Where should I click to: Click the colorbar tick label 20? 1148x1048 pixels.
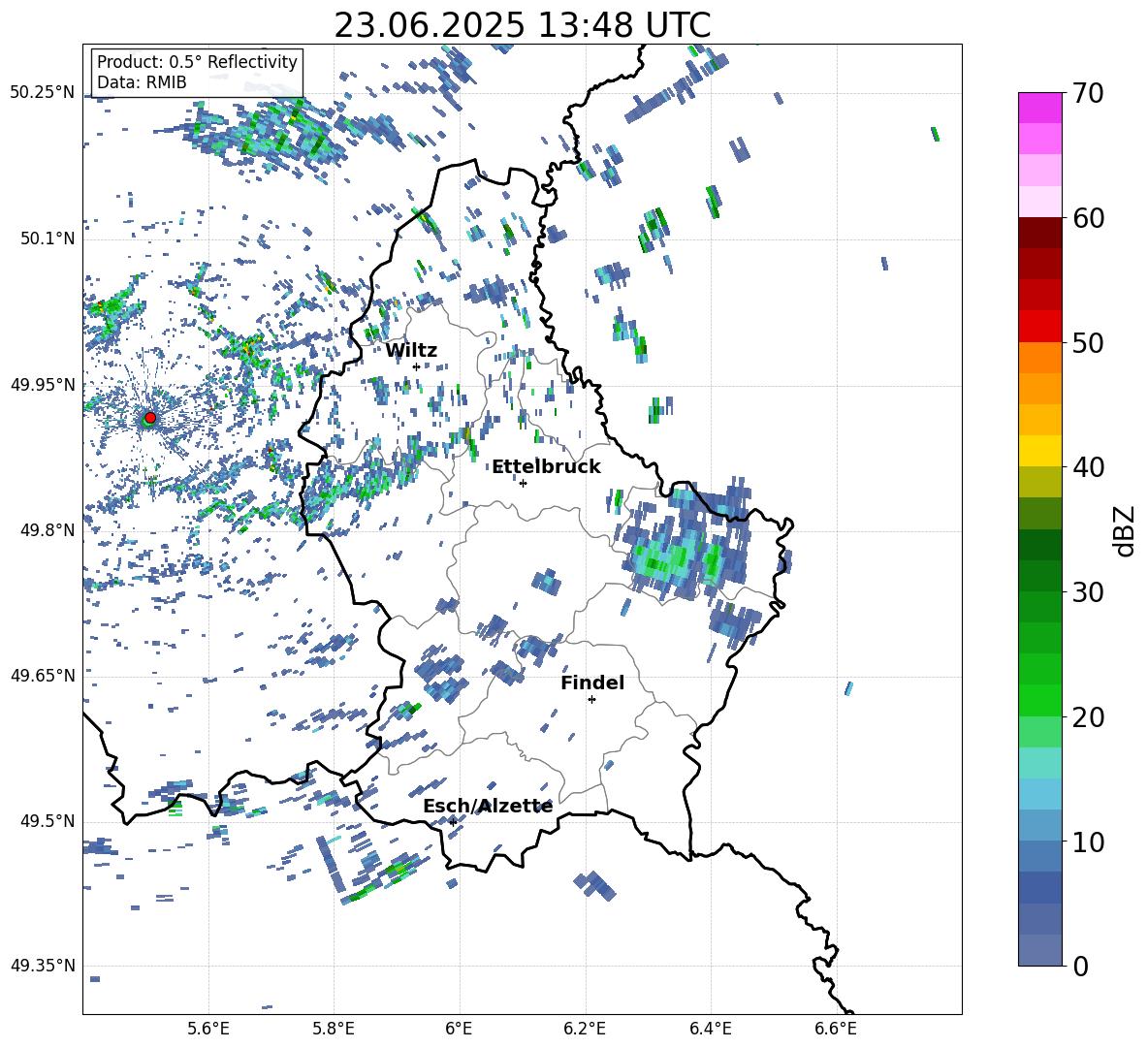pyautogui.click(x=1088, y=717)
